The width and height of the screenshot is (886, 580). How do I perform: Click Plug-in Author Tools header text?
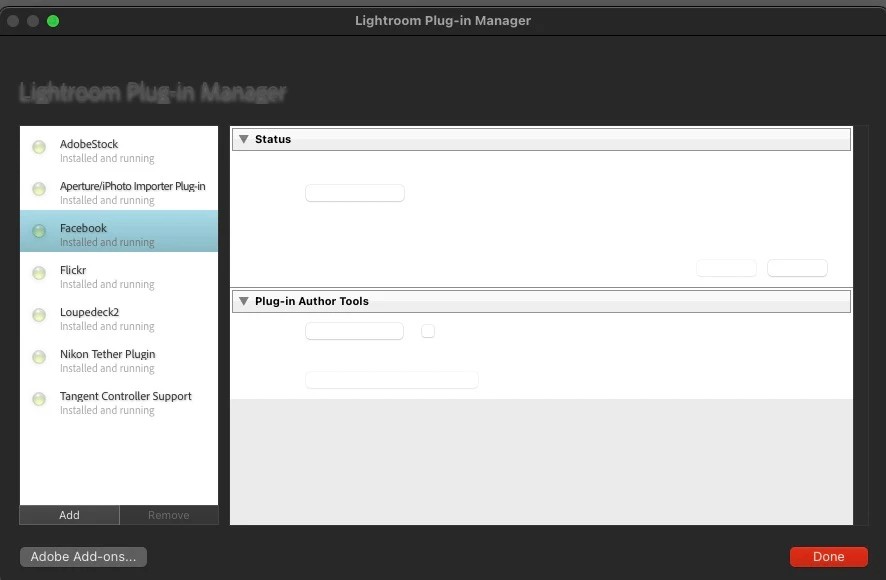[312, 301]
